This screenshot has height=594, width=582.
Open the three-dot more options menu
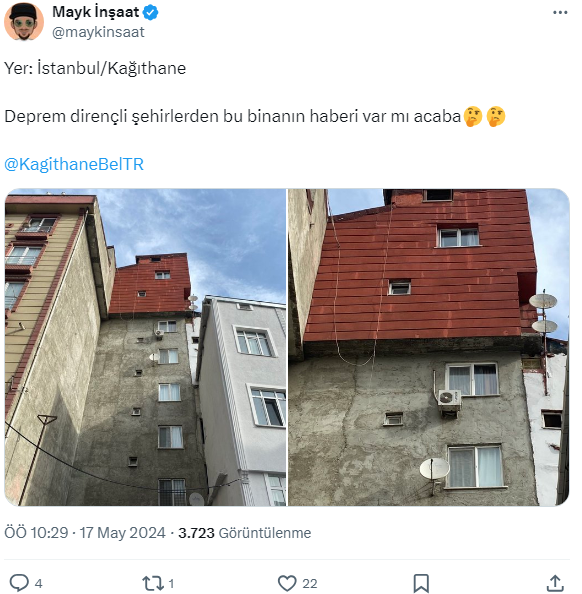(560, 13)
